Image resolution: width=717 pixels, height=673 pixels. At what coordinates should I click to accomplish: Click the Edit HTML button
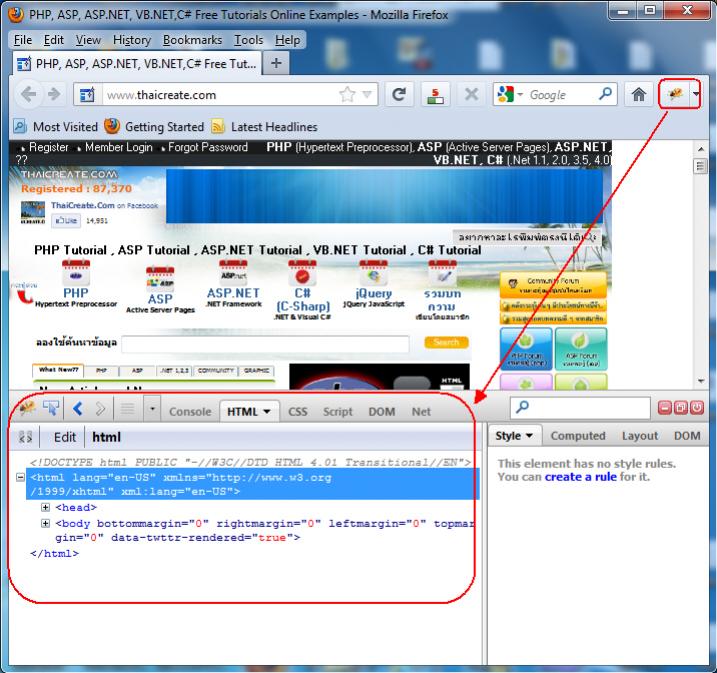(x=64, y=437)
